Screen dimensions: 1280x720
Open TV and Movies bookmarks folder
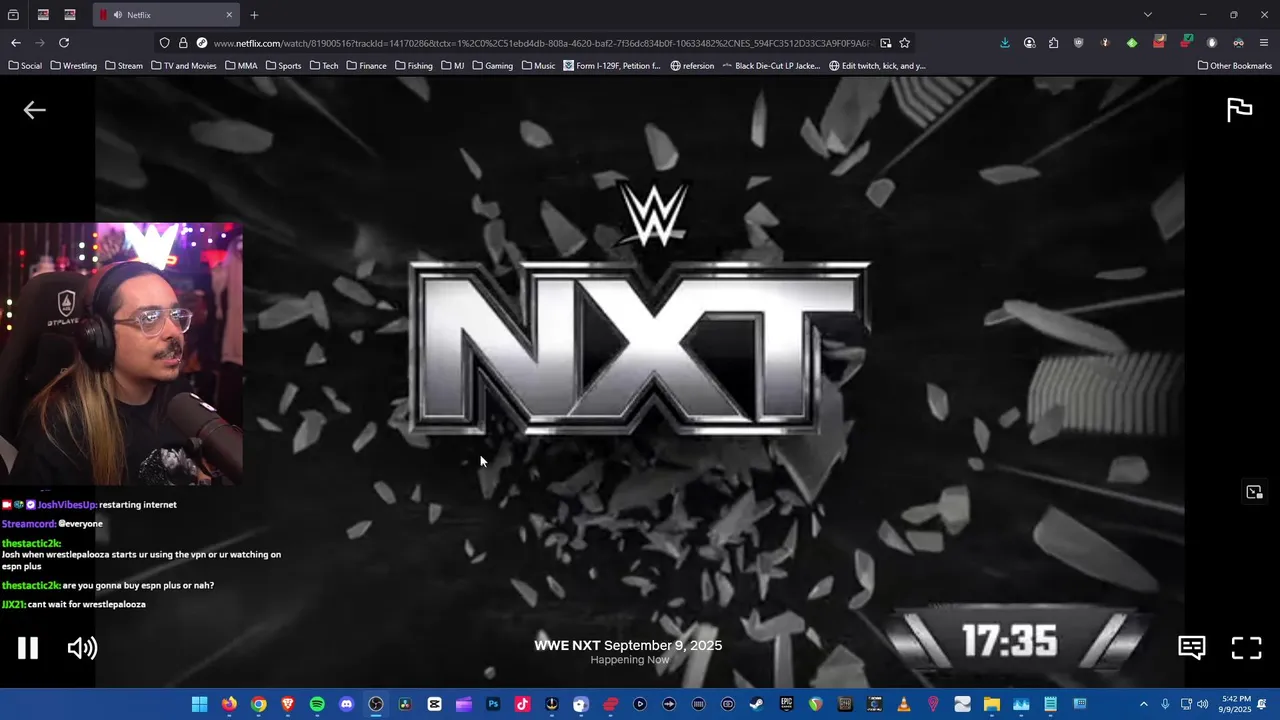point(183,66)
